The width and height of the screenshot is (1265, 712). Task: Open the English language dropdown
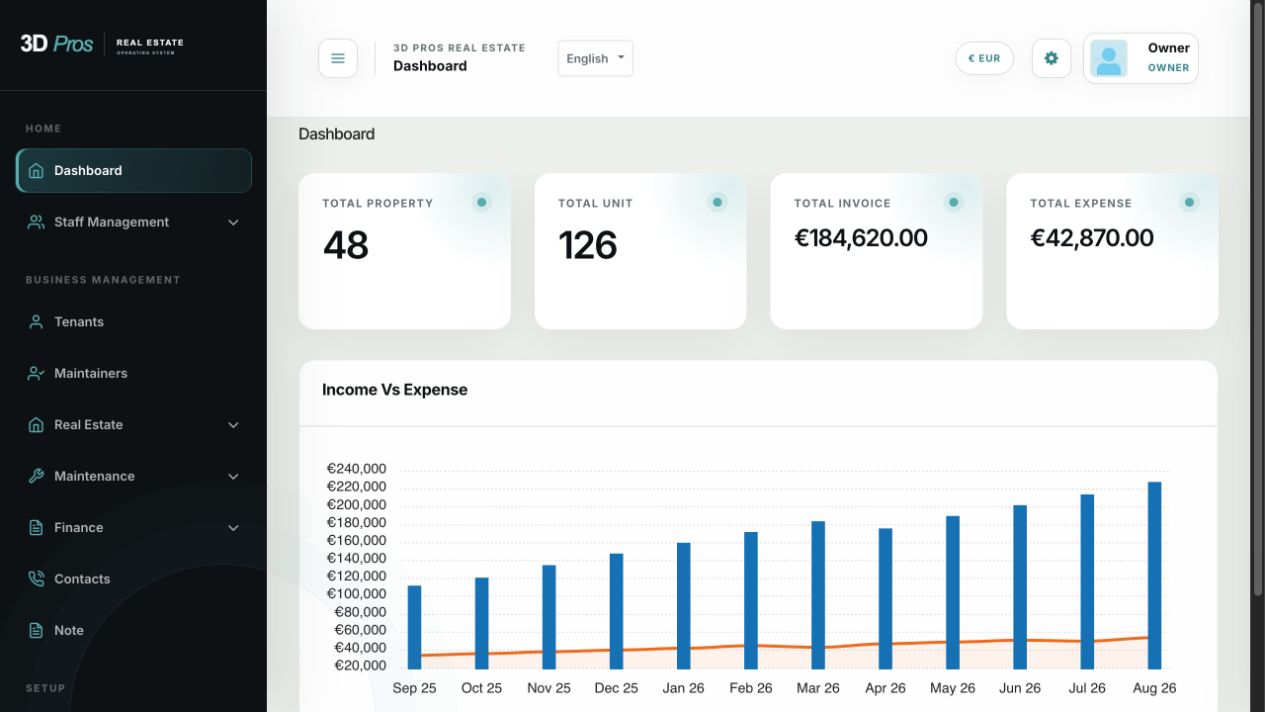coord(595,58)
